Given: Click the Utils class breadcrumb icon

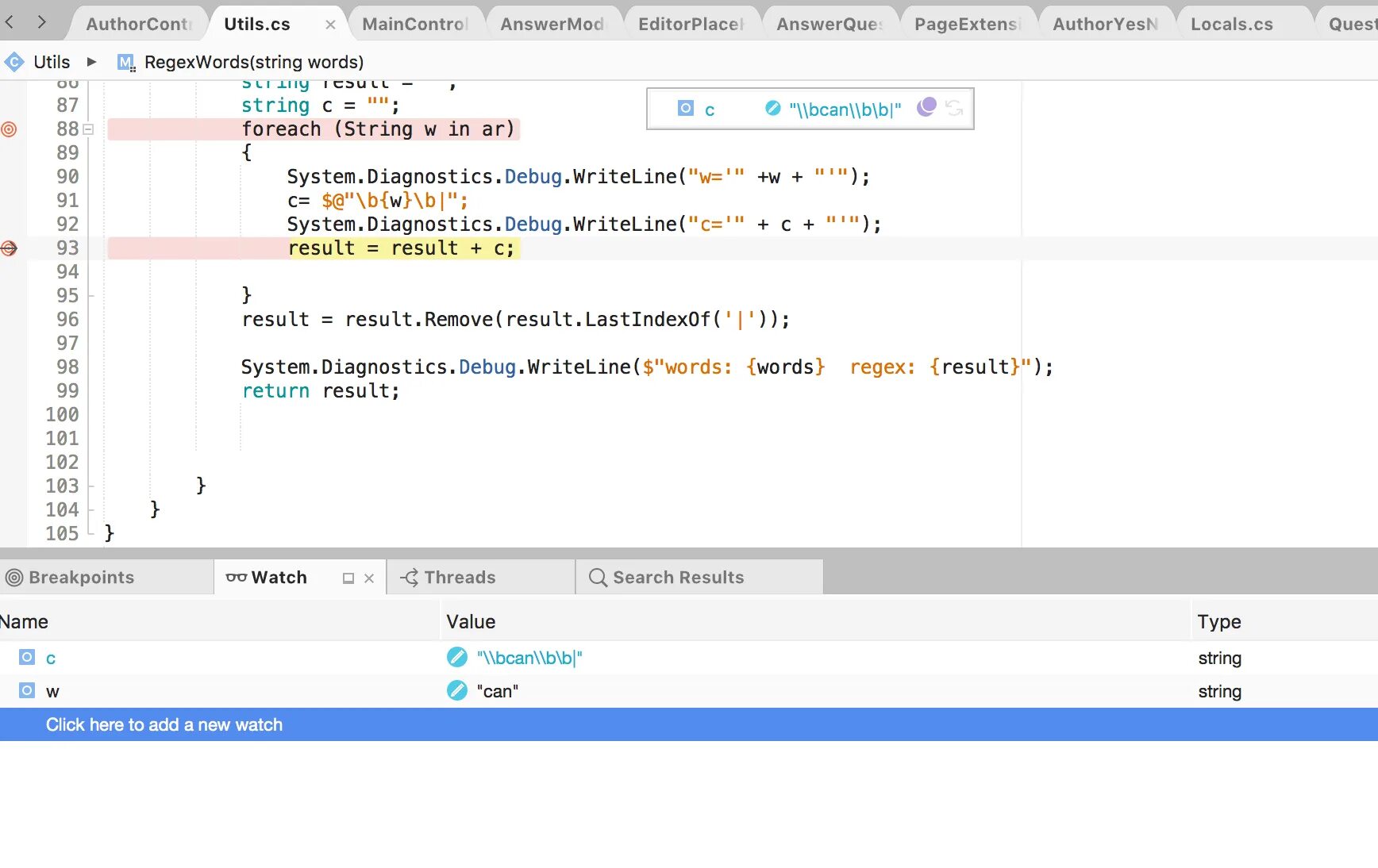Looking at the screenshot, I should click(14, 62).
